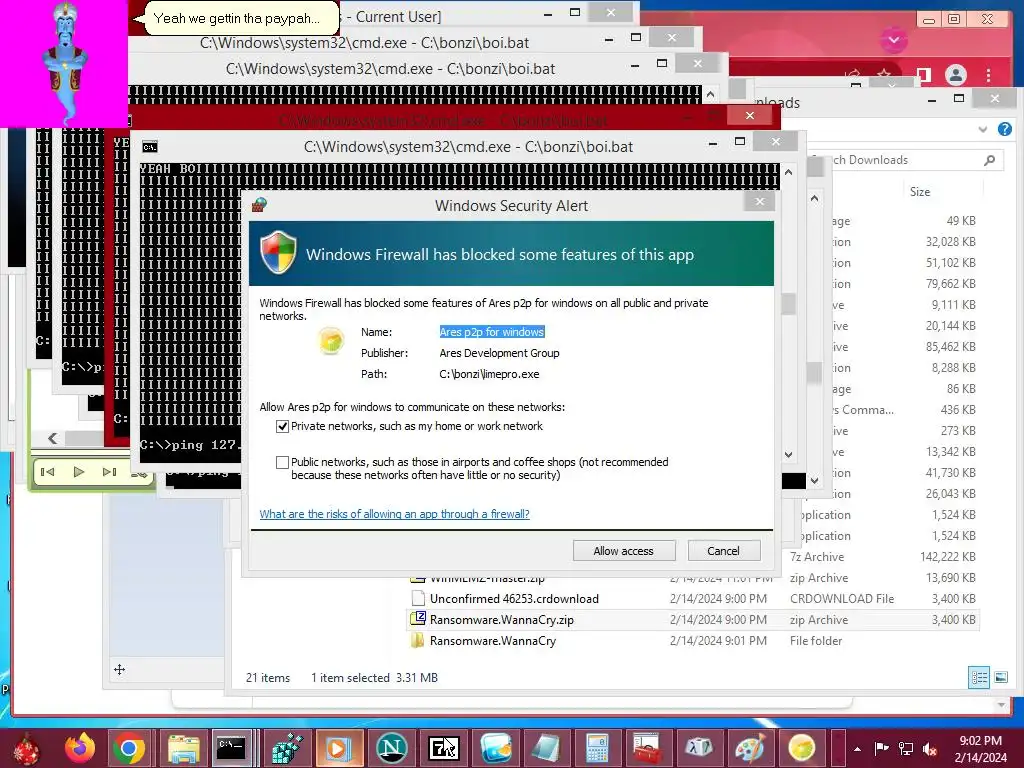Uncheck the Private networks checkbox
The image size is (1024, 768).
(282, 426)
